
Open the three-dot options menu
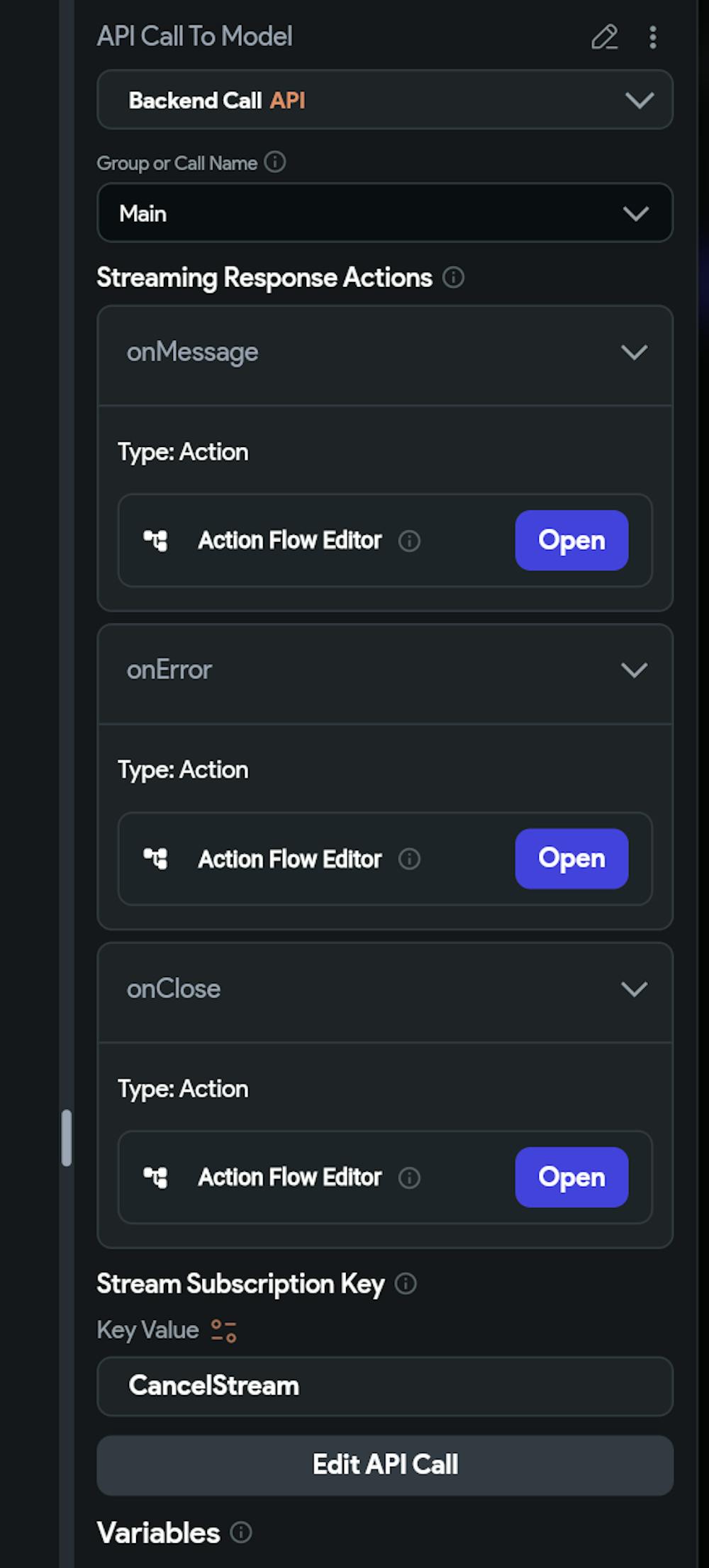tap(653, 37)
